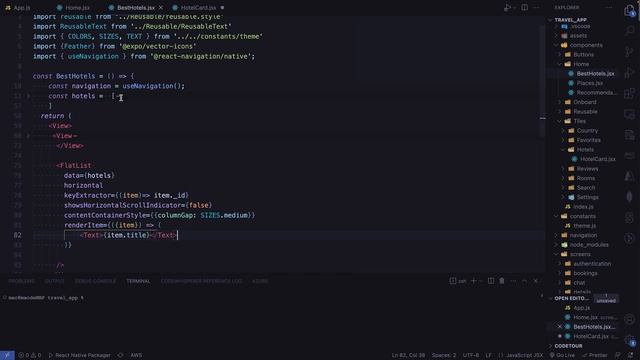Viewport: 640px width, 360px height.
Task: Open the Extensions view
Action: pyautogui.click(x=629, y=93)
